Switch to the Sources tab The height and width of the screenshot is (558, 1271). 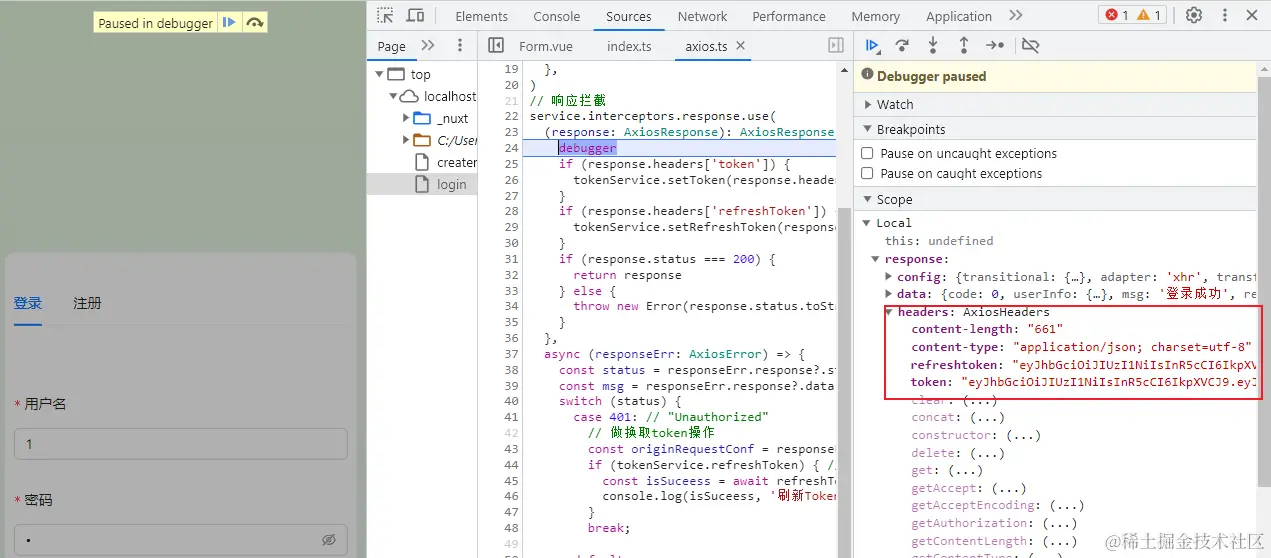tap(629, 16)
